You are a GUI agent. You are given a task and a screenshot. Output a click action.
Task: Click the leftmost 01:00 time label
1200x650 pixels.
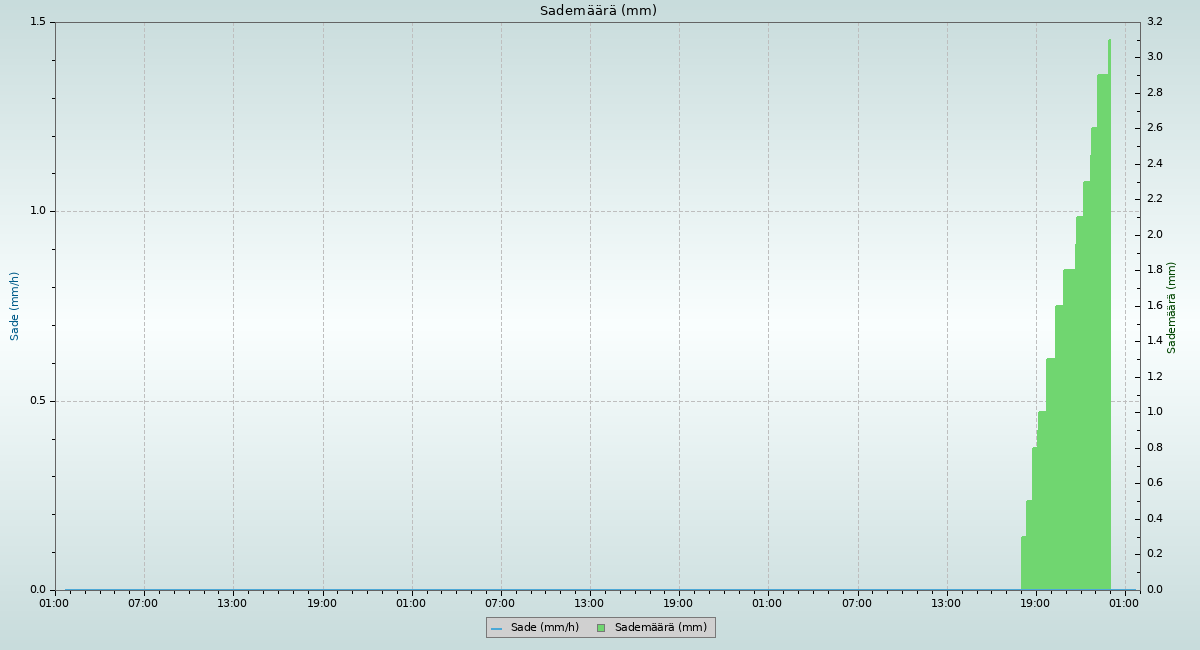[x=54, y=603]
